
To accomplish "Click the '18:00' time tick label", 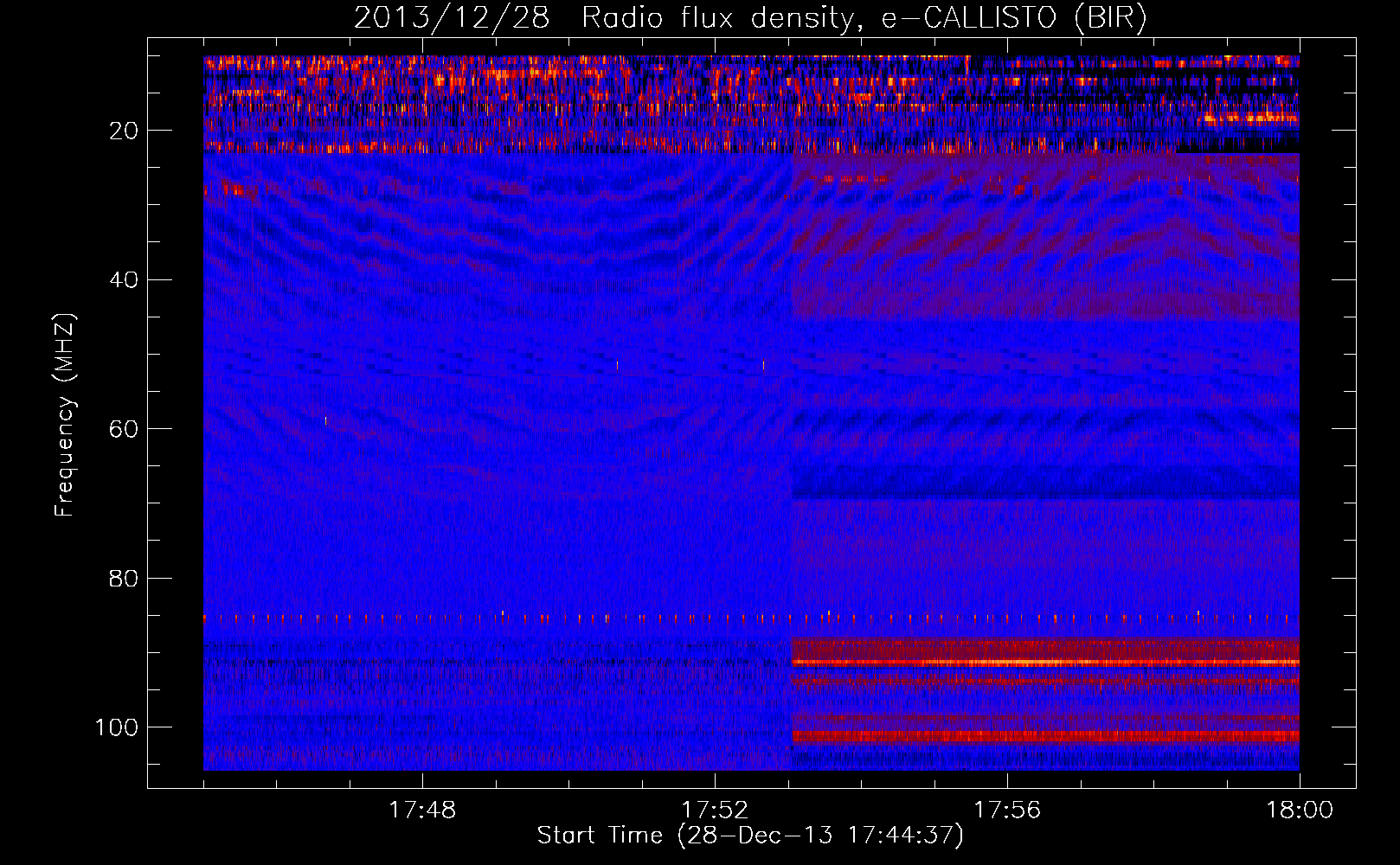I will pyautogui.click(x=1300, y=811).
